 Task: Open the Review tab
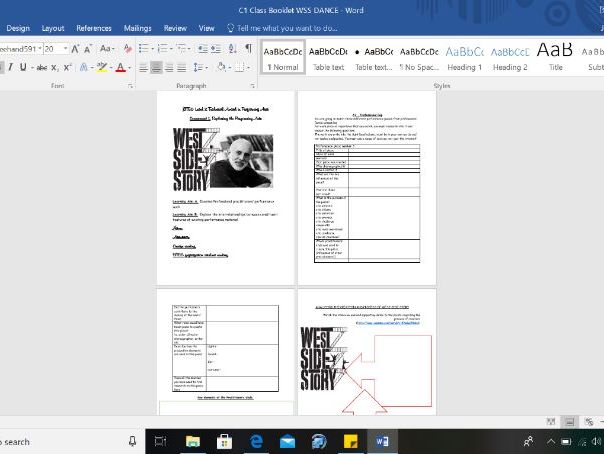pyautogui.click(x=175, y=28)
